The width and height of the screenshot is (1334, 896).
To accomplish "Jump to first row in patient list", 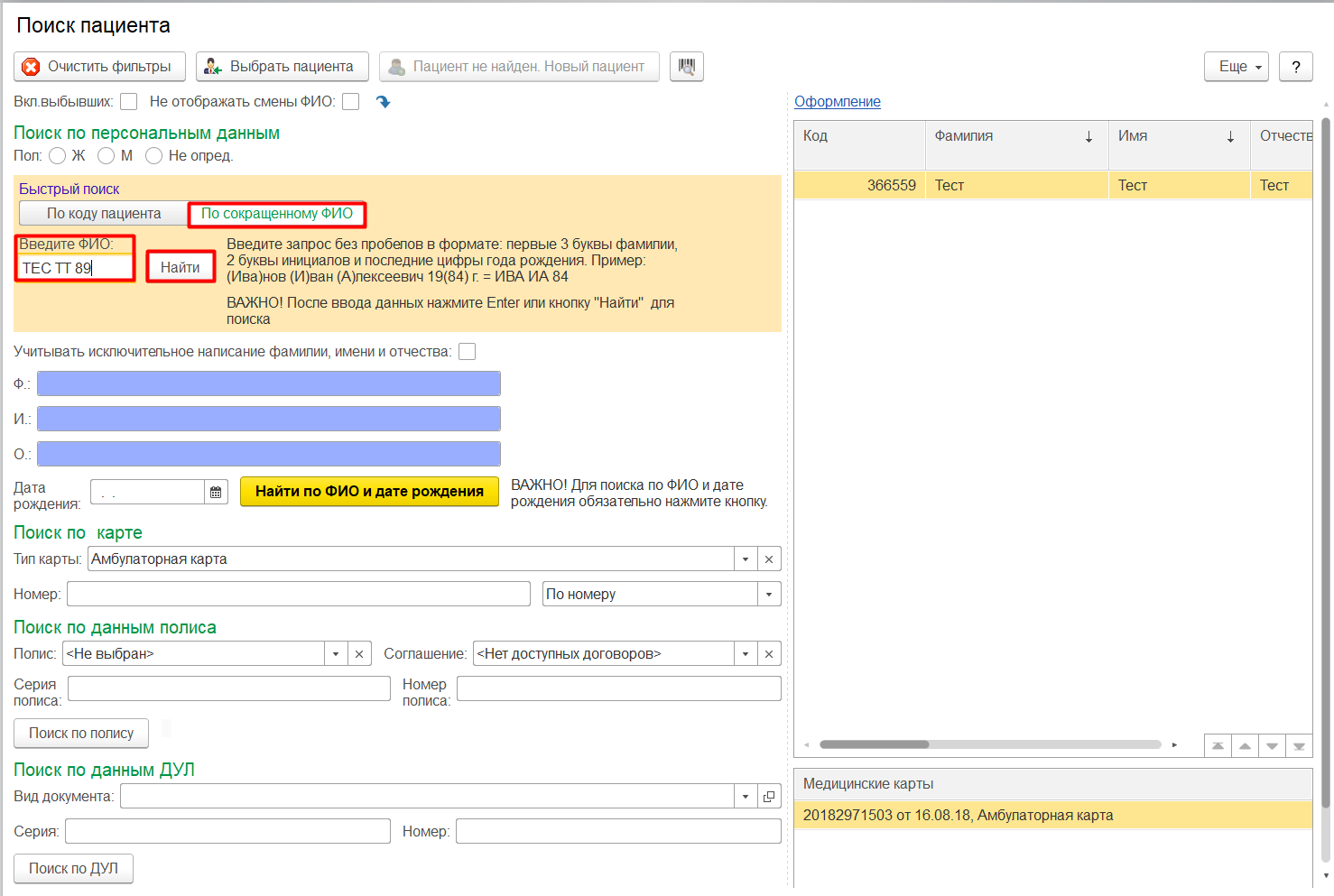I will [1218, 746].
